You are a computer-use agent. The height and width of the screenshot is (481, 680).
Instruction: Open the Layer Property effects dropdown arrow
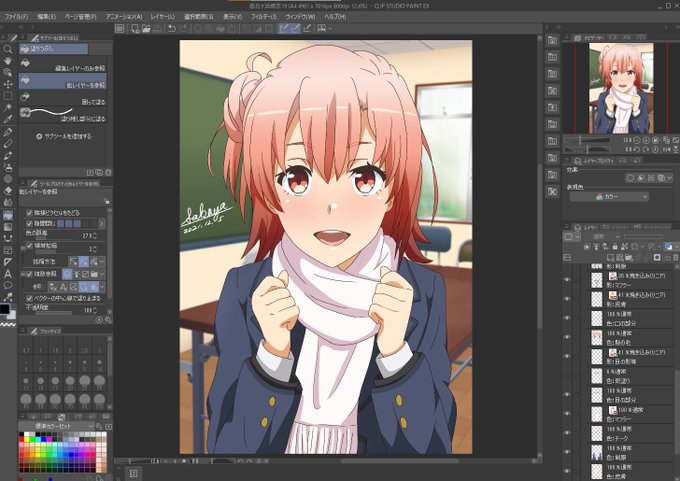click(670, 178)
